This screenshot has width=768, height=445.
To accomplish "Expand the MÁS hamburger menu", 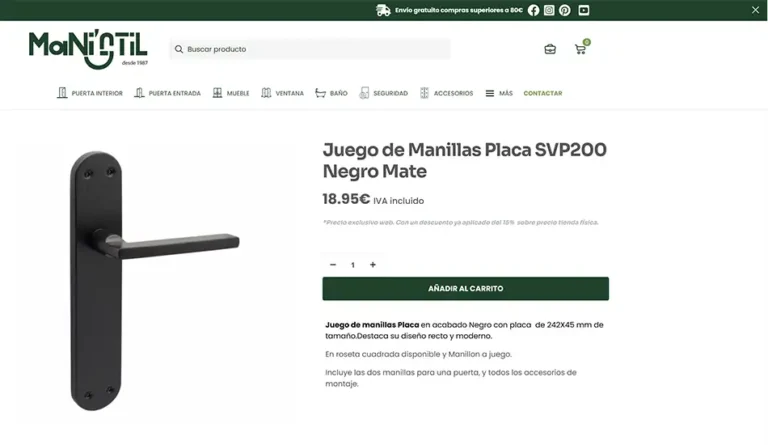I will click(499, 93).
